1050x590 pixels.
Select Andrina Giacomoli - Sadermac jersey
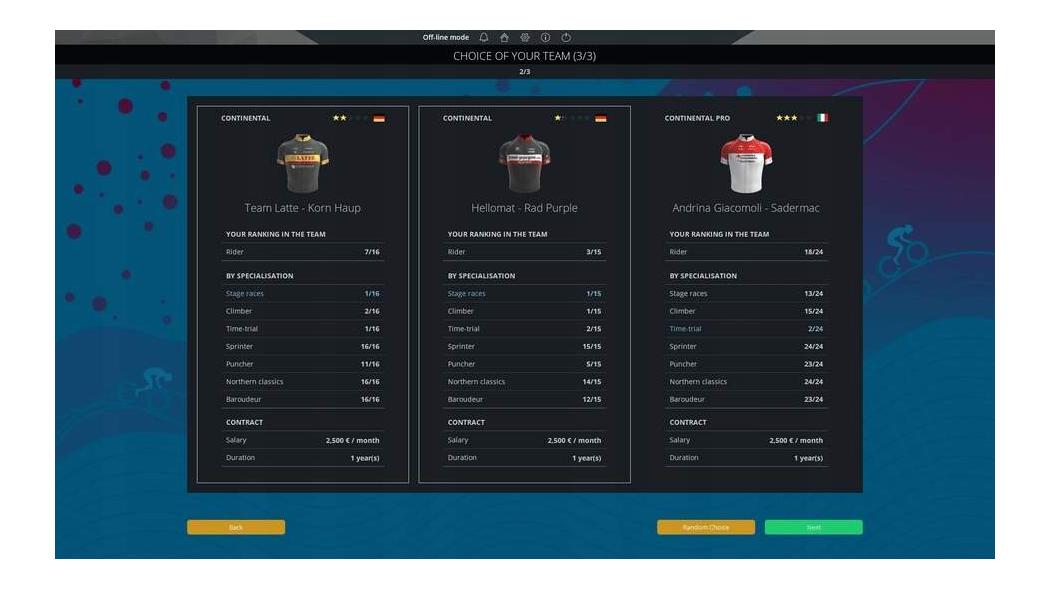(x=746, y=163)
